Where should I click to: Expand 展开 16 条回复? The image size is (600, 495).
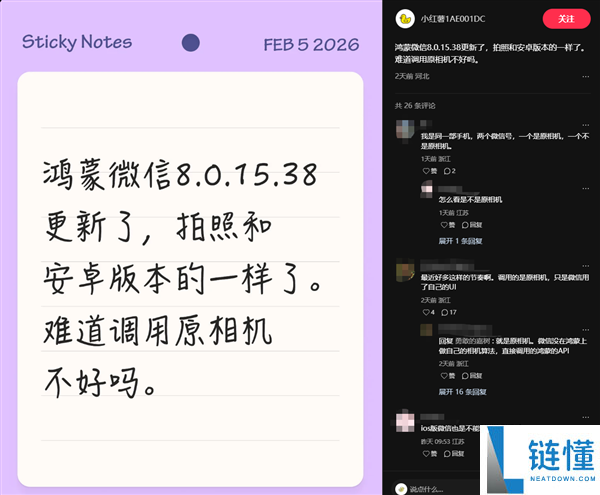click(x=462, y=392)
